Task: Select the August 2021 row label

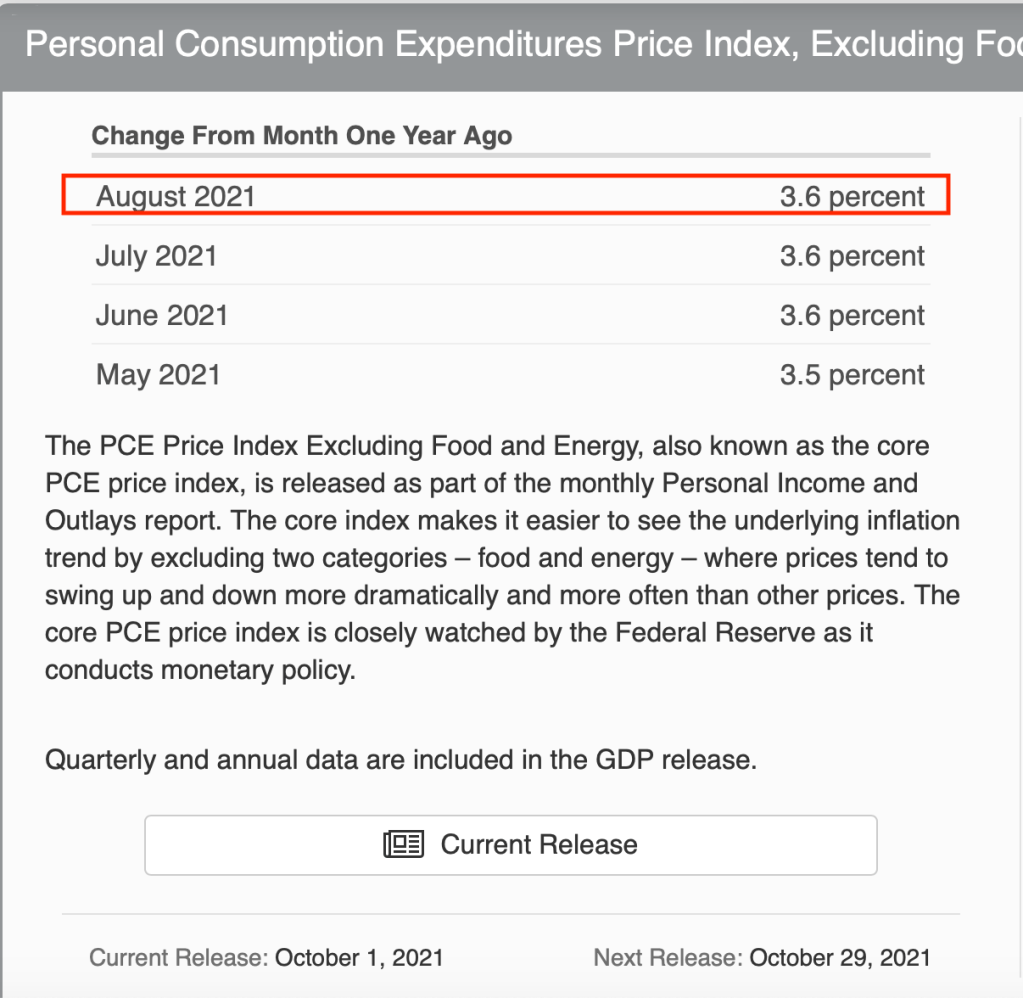Action: 176,196
